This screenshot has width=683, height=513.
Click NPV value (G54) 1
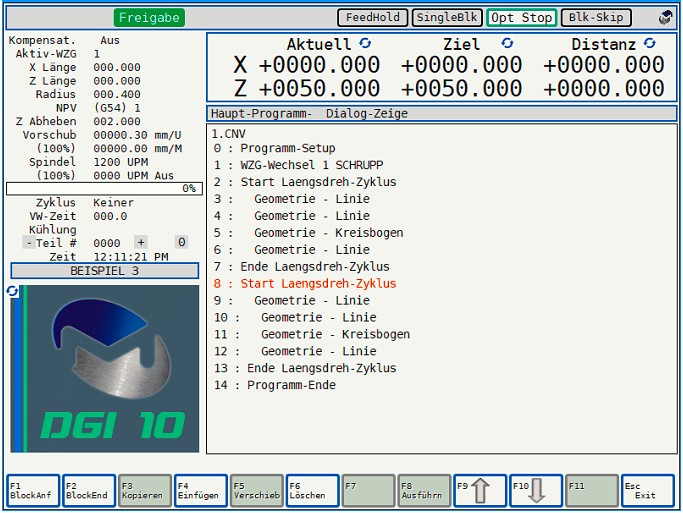117,108
